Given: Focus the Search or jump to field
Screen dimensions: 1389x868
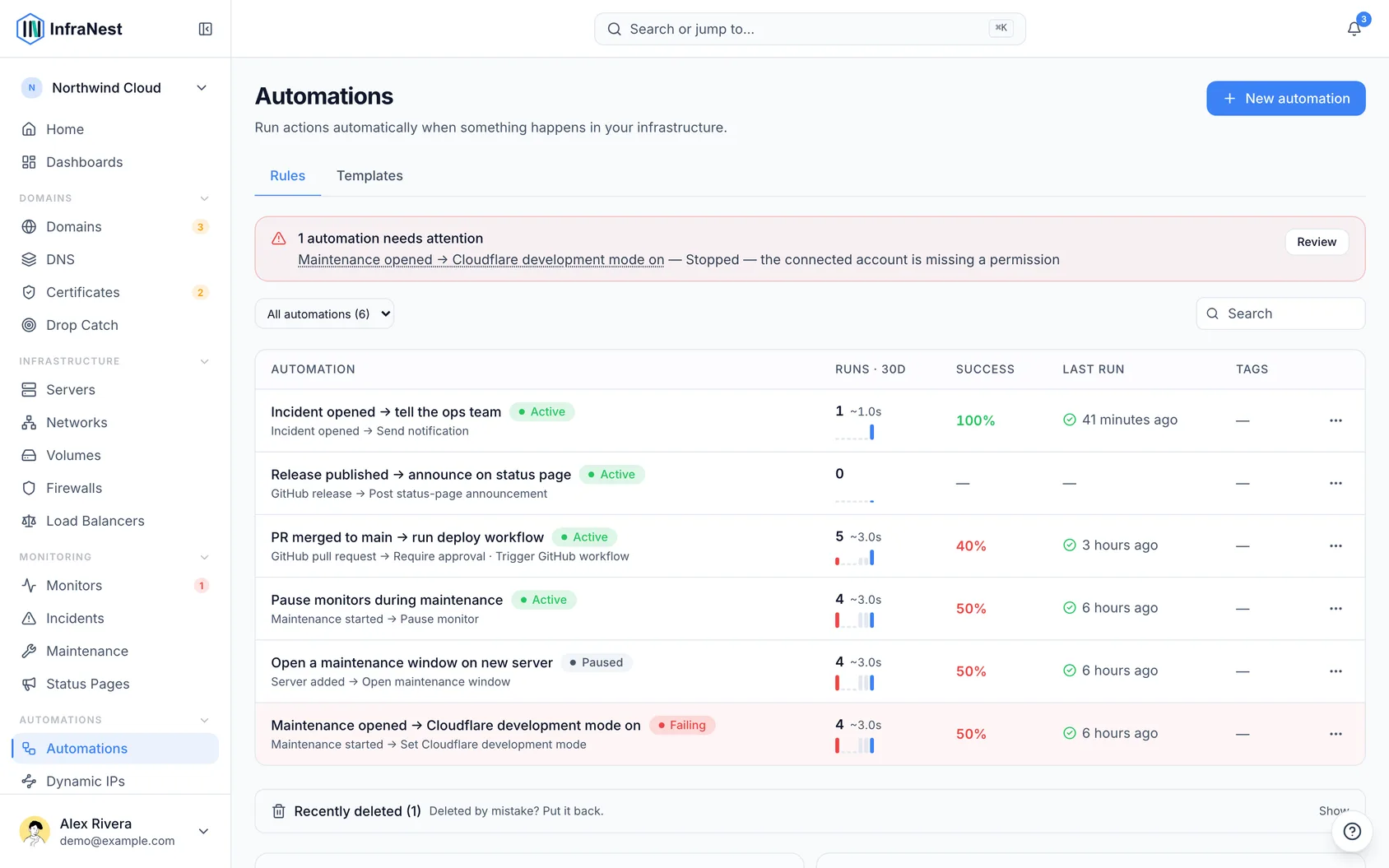Looking at the screenshot, I should tap(810, 29).
